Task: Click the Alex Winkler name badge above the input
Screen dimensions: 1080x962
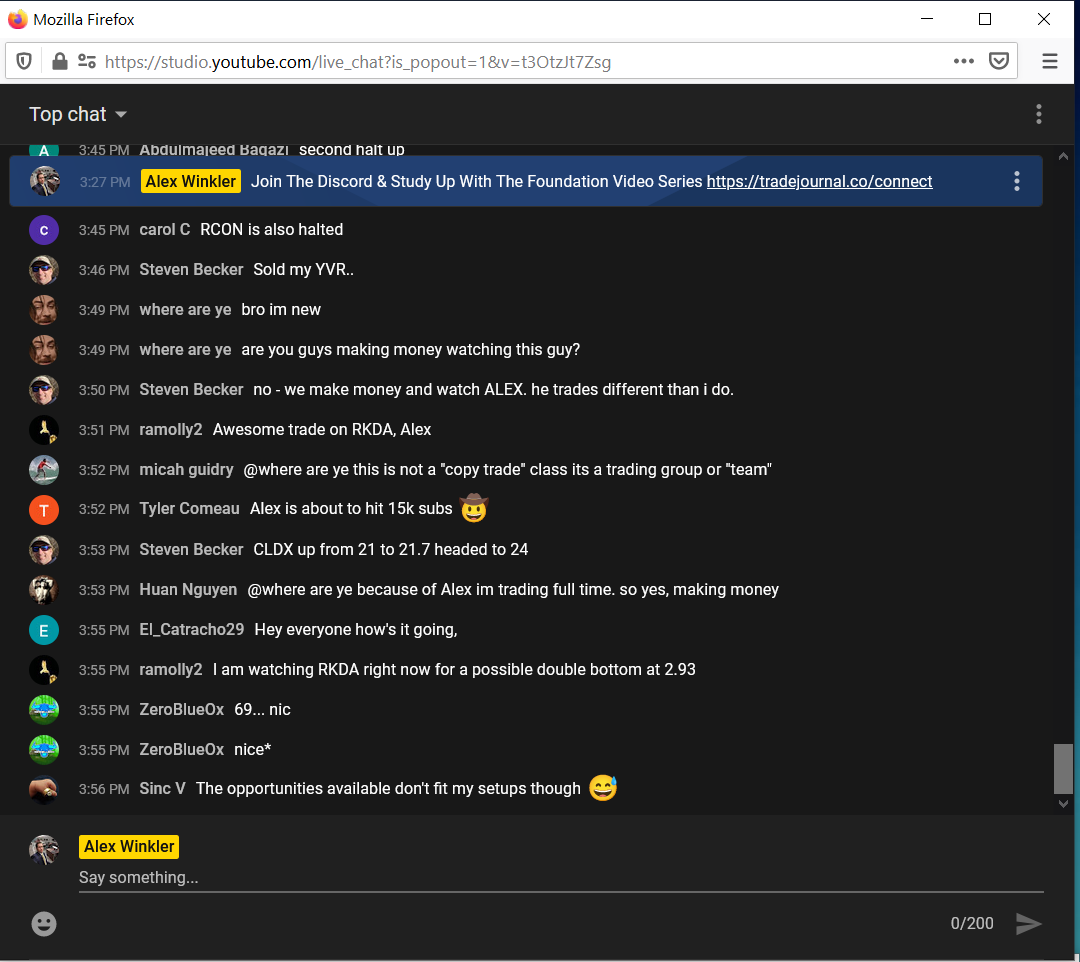Action: (128, 846)
